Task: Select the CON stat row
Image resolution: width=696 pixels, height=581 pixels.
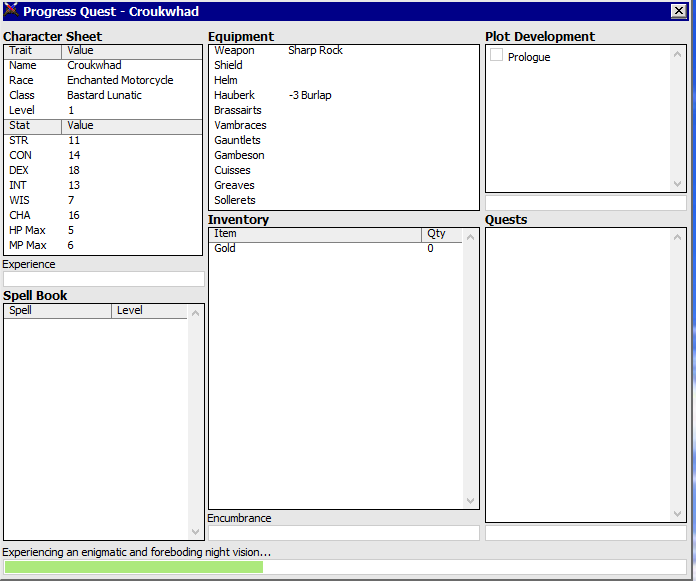Action: tap(103, 156)
